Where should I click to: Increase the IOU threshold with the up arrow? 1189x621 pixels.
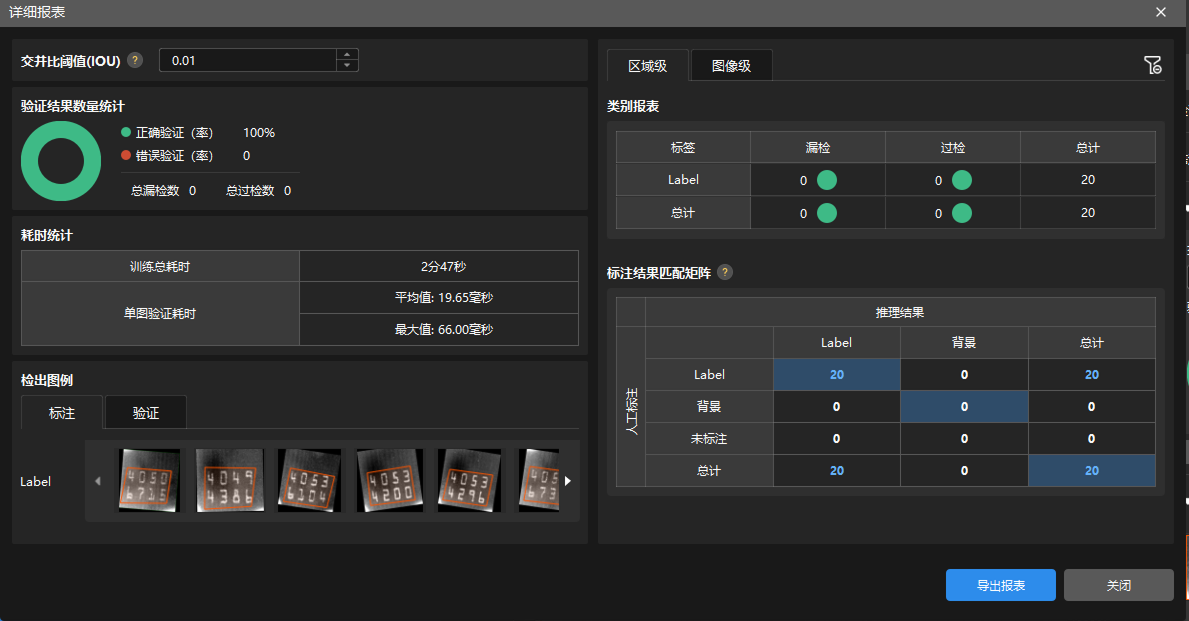347,55
